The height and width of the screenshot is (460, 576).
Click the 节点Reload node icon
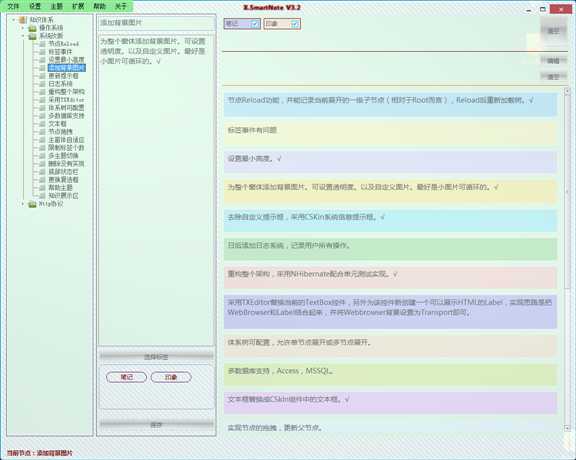tap(42, 44)
